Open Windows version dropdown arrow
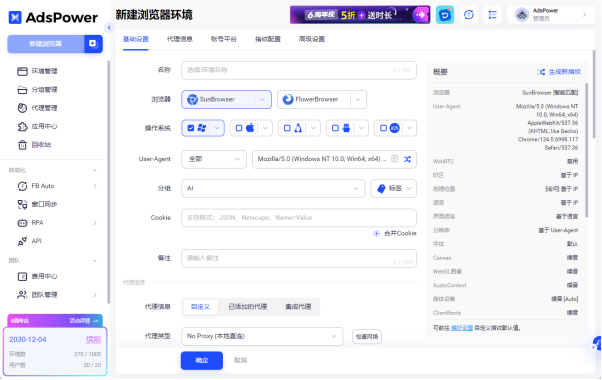 click(x=217, y=128)
